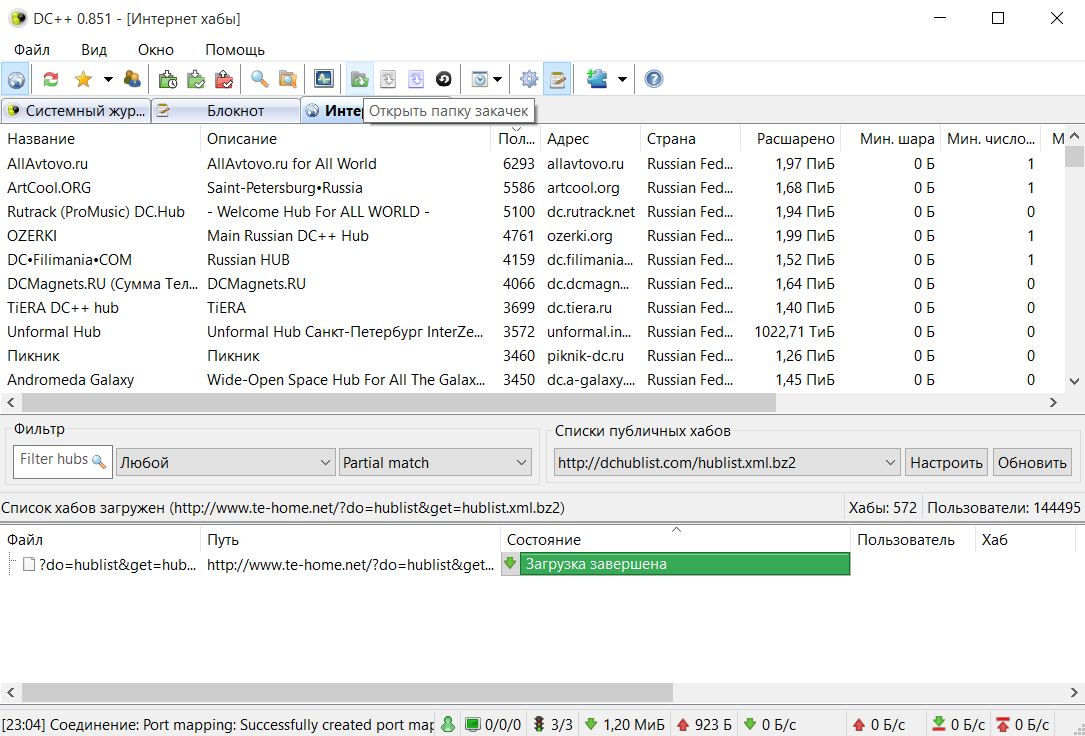Select the Andromeda Galaxy hub row

pos(531,380)
